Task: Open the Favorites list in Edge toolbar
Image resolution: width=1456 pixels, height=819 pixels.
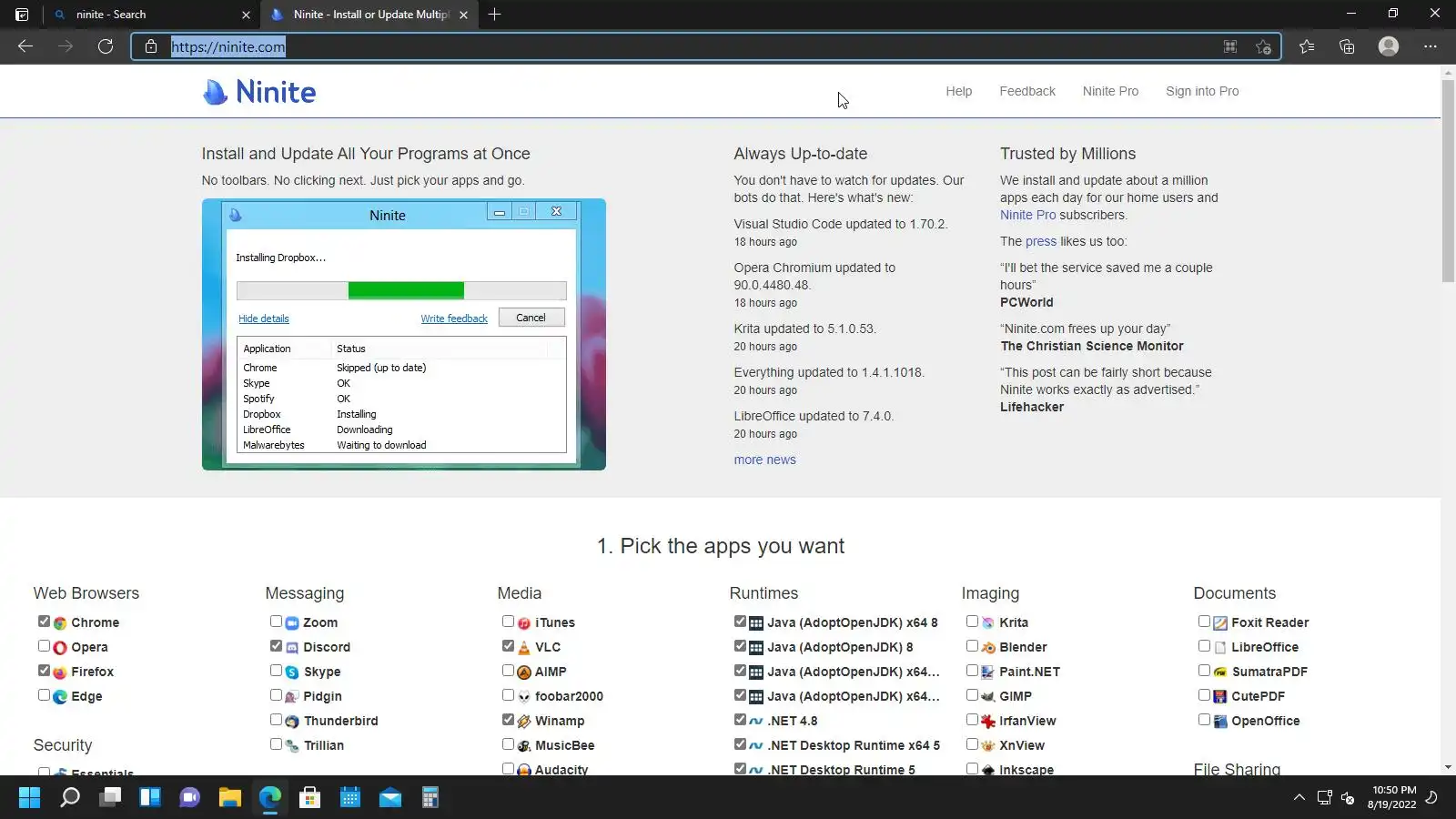Action: tap(1307, 46)
